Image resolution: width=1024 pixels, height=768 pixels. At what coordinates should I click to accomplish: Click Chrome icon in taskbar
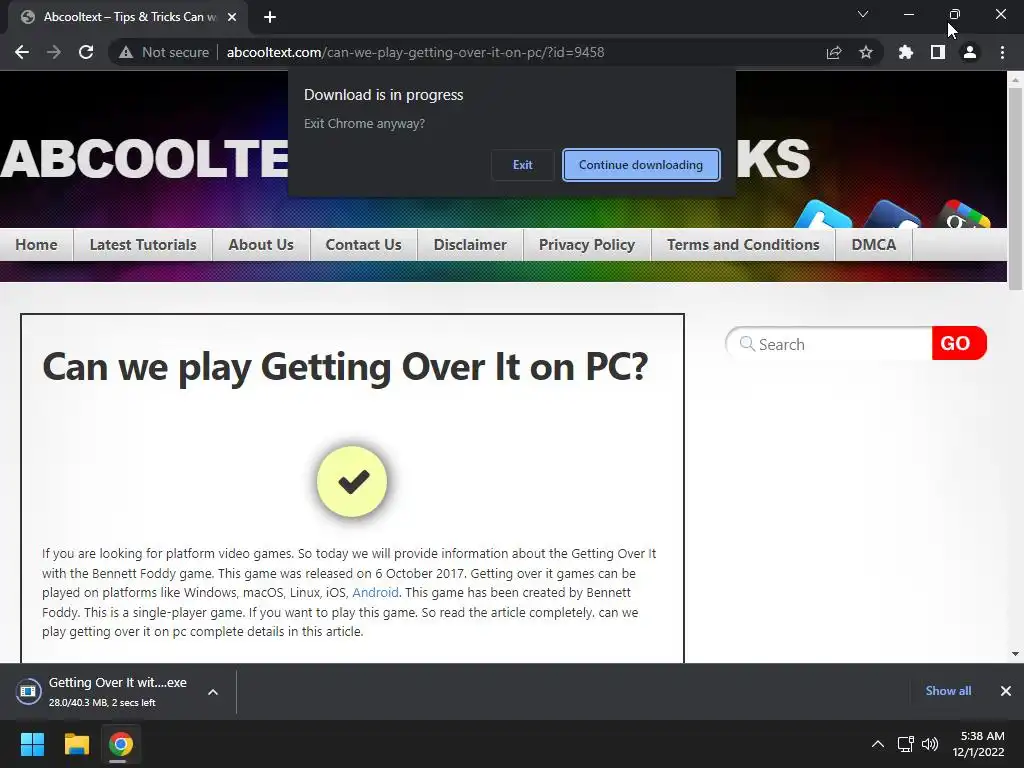(x=120, y=744)
